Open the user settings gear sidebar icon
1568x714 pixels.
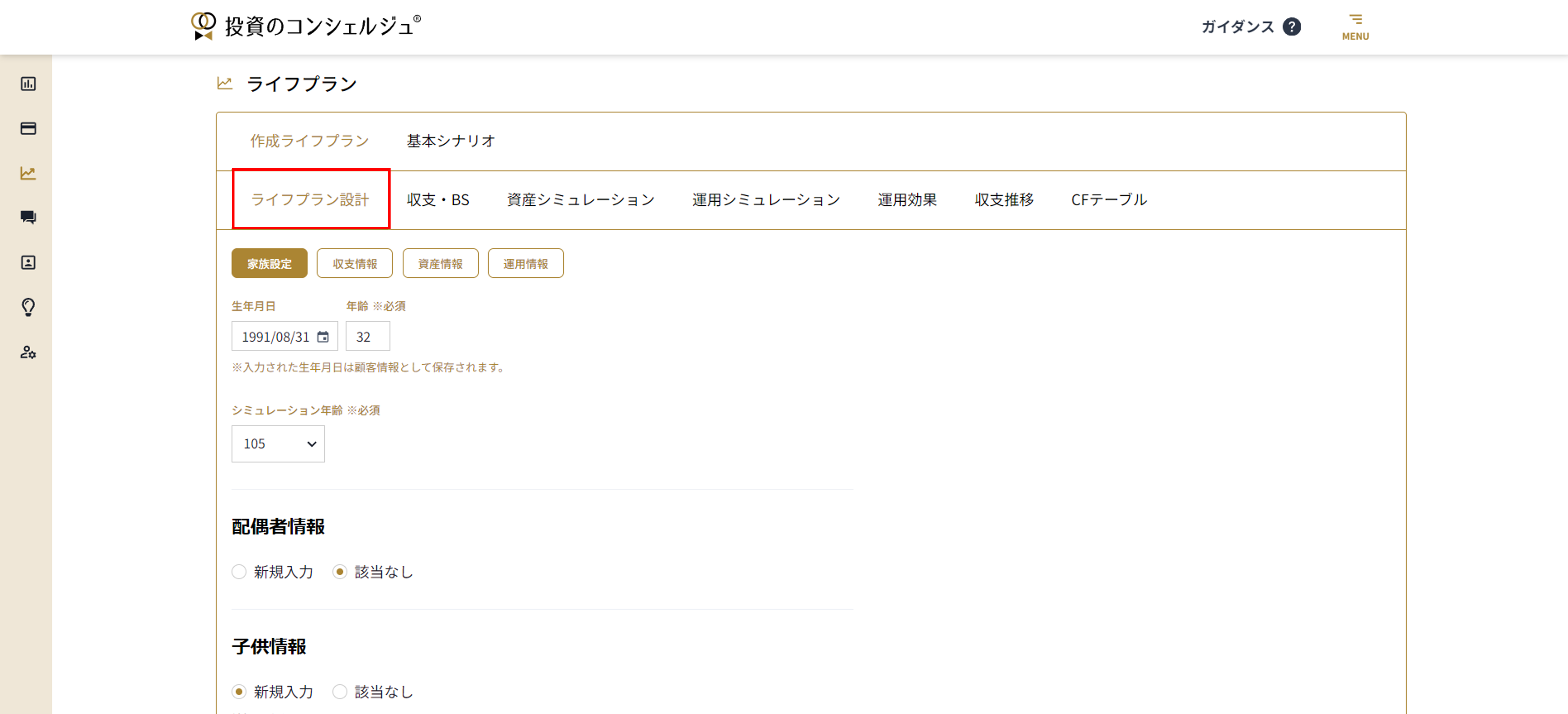28,353
